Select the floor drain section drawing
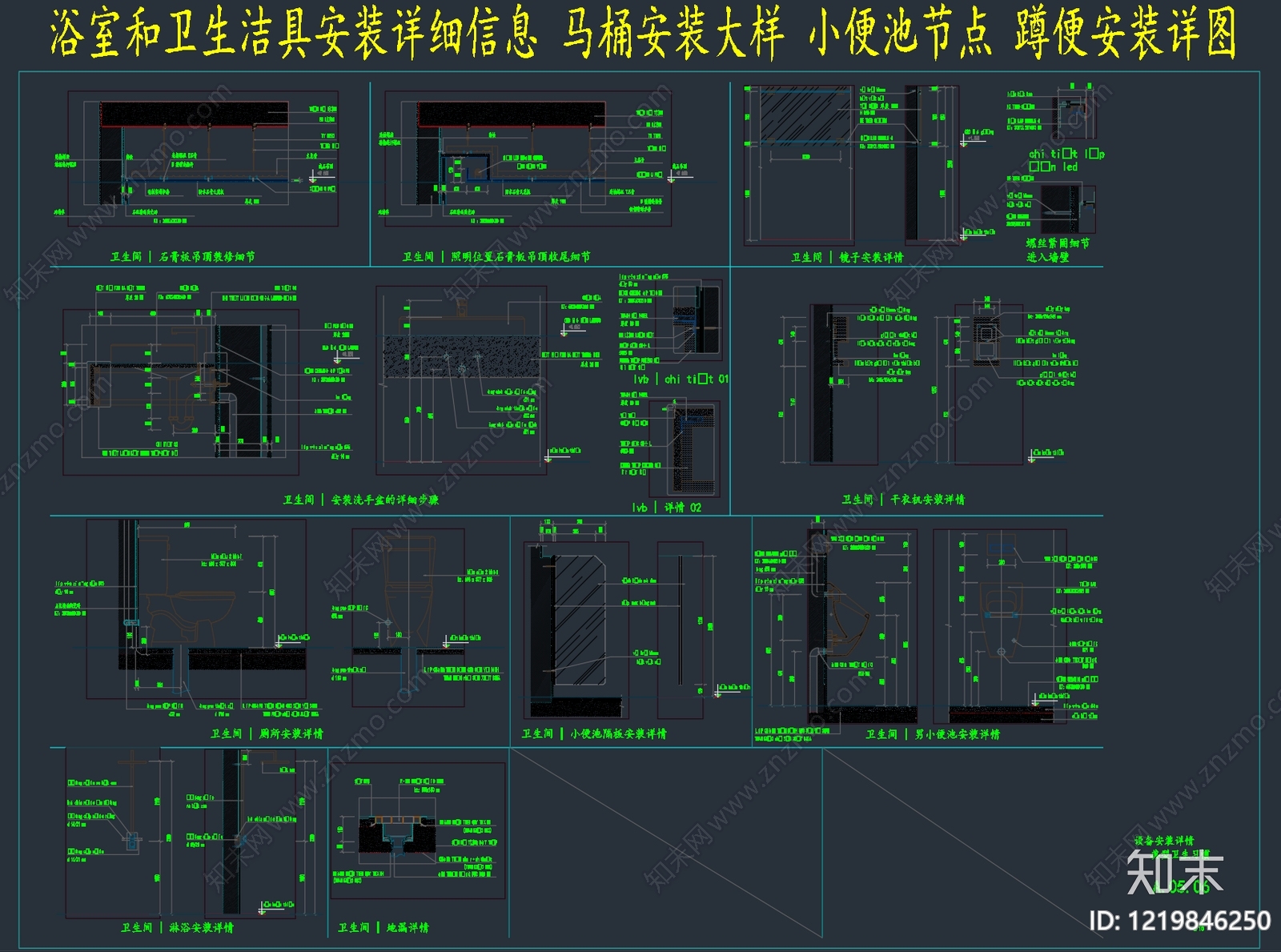The width and height of the screenshot is (1281, 952). coord(418,830)
